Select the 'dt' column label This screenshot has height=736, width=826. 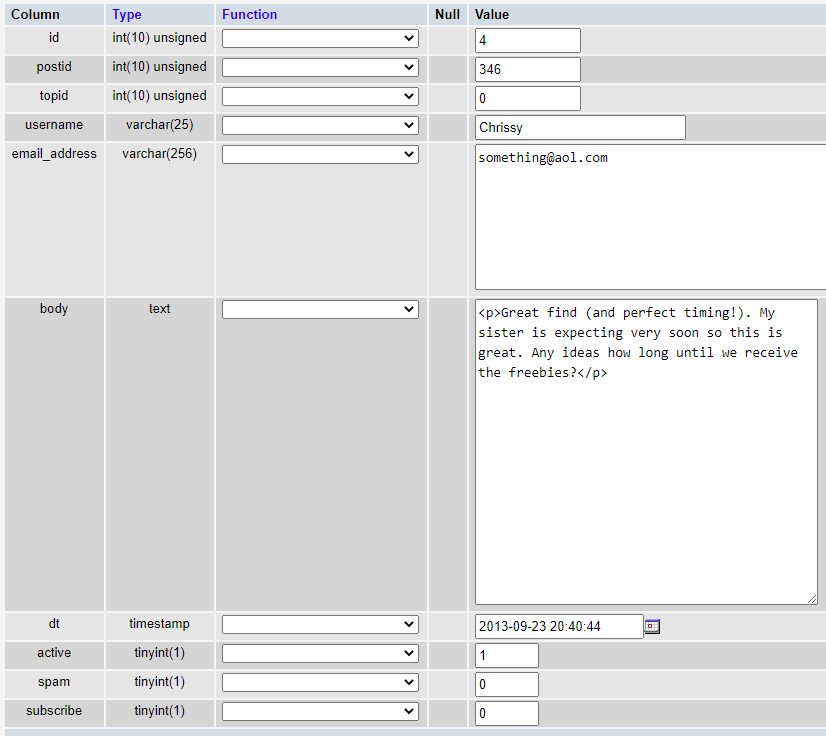coord(54,624)
